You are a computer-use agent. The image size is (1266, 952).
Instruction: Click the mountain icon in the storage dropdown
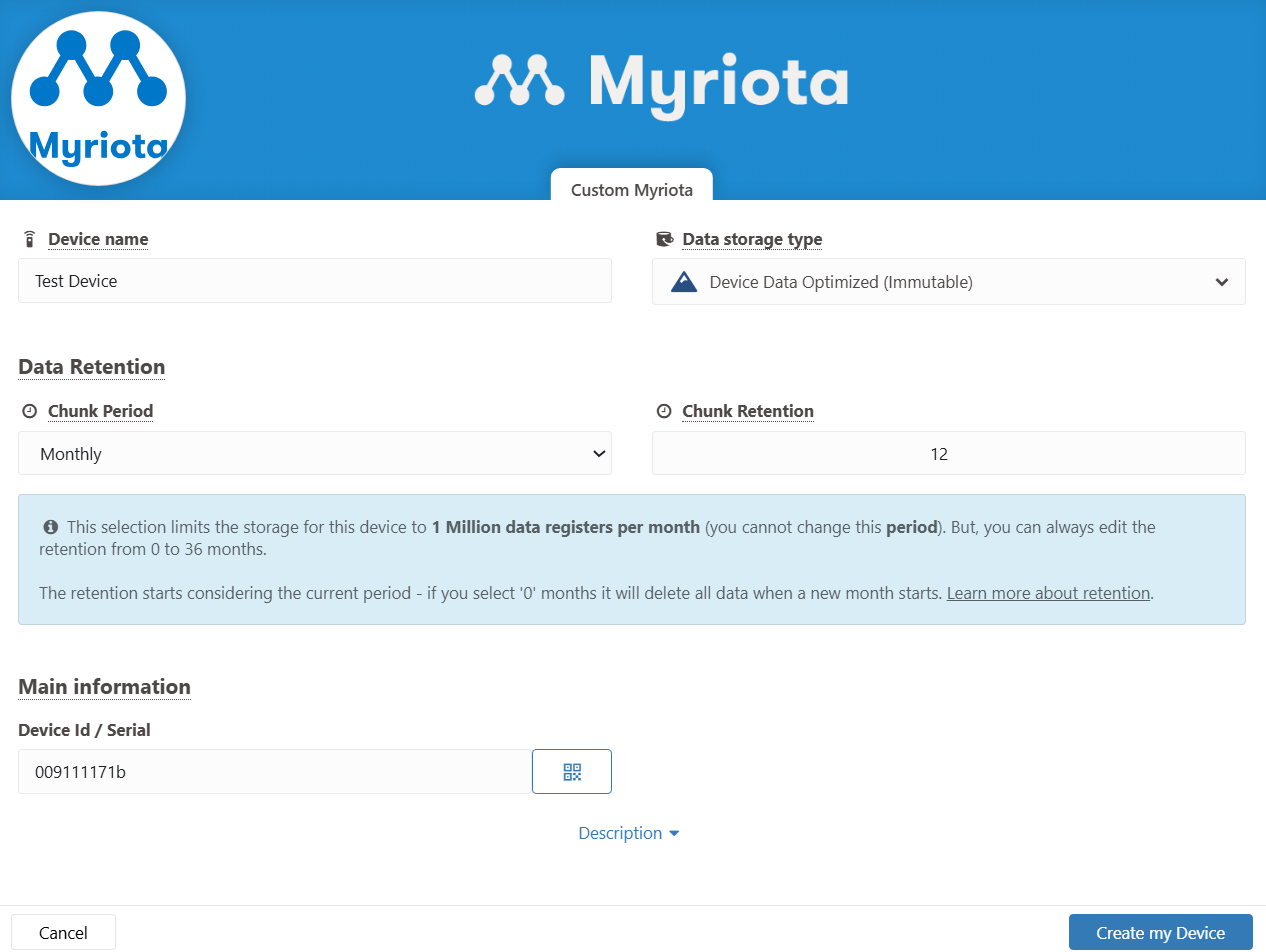point(684,282)
